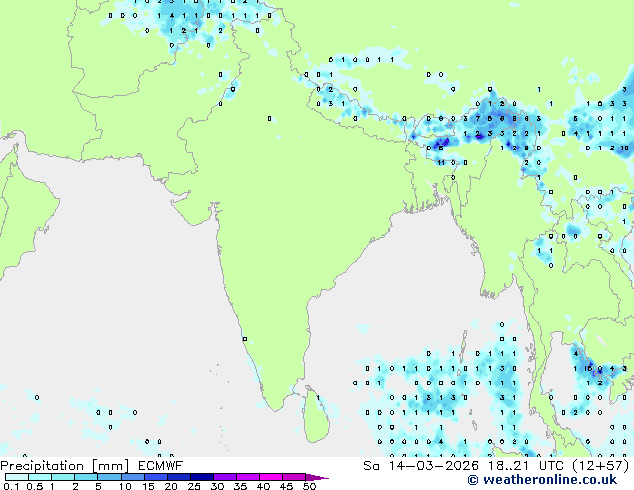
Task: Click the legend label "25"
Action: click(x=194, y=486)
